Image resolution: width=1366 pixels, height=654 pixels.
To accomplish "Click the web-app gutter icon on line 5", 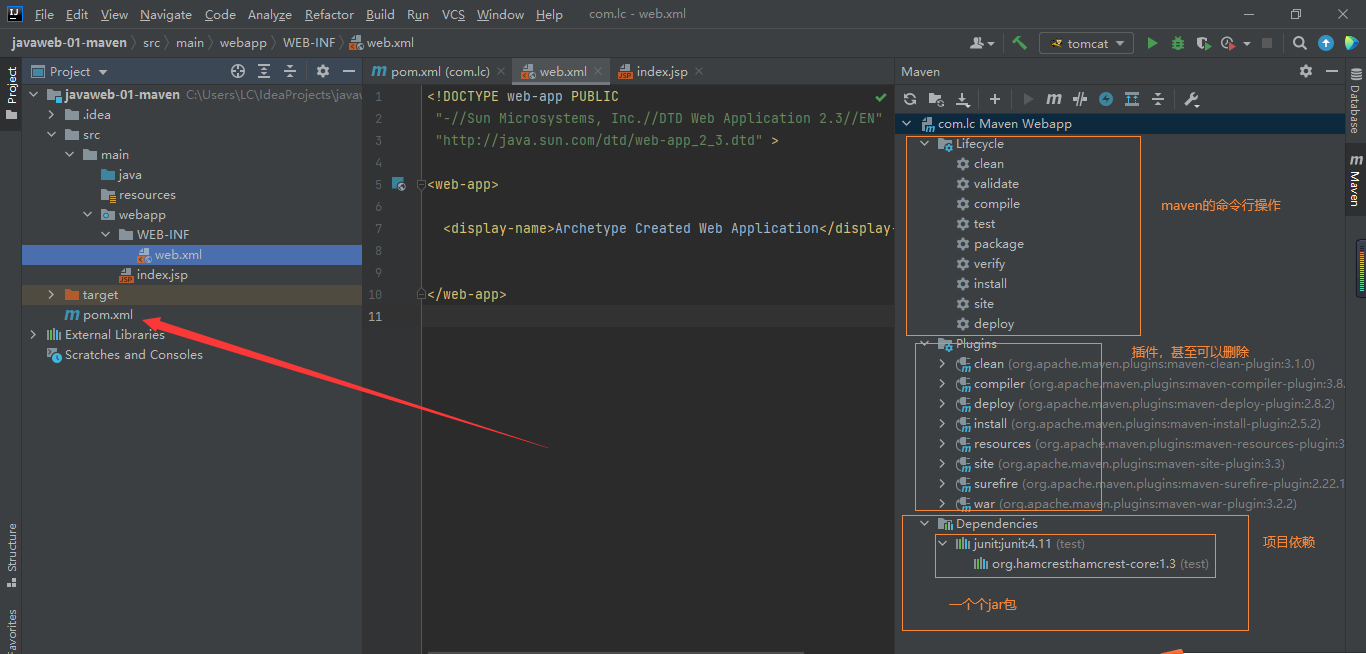I will click(x=399, y=184).
